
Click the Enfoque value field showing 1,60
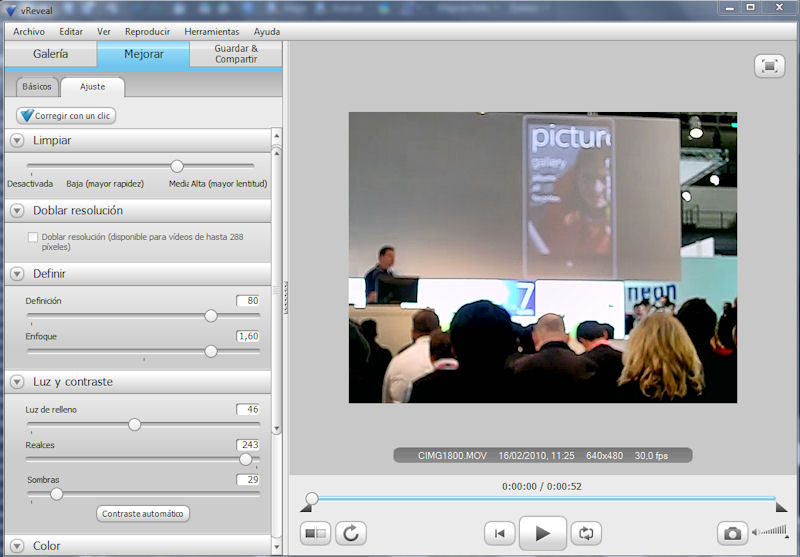(x=248, y=336)
